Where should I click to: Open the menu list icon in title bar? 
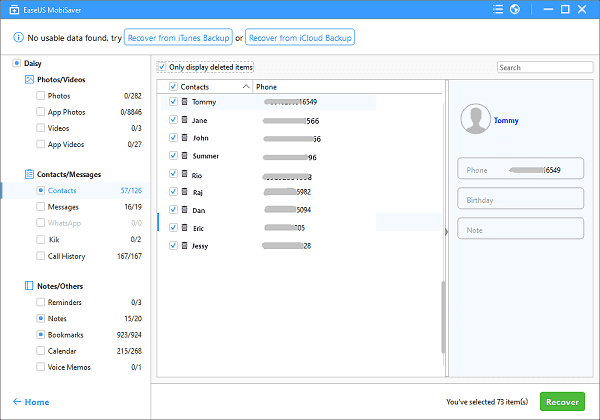click(495, 10)
